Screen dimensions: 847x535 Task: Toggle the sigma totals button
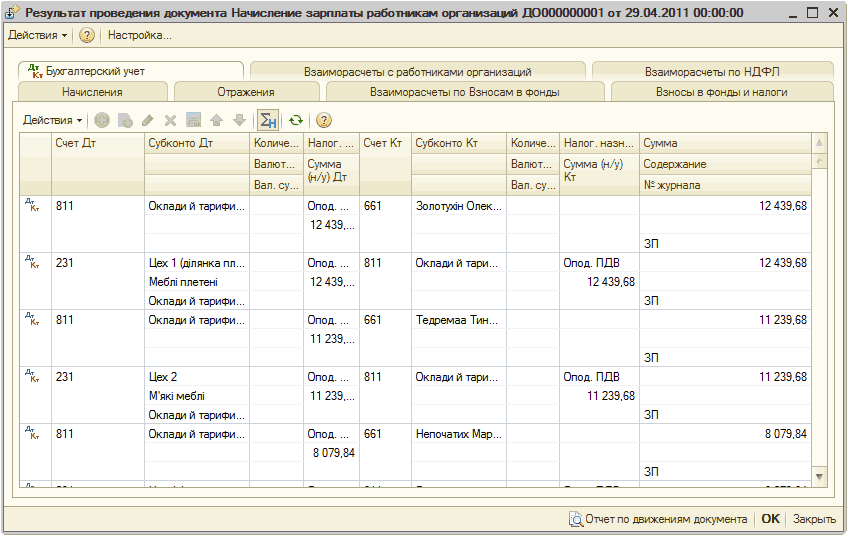point(268,120)
